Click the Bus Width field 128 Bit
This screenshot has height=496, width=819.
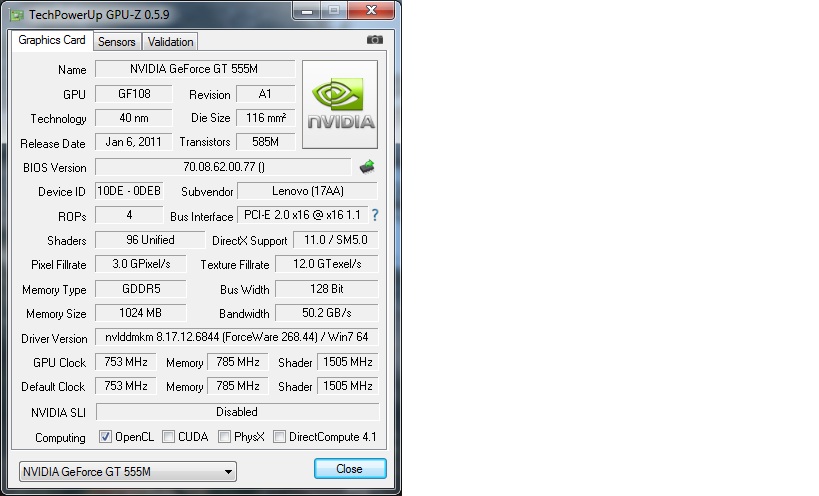[x=326, y=289]
